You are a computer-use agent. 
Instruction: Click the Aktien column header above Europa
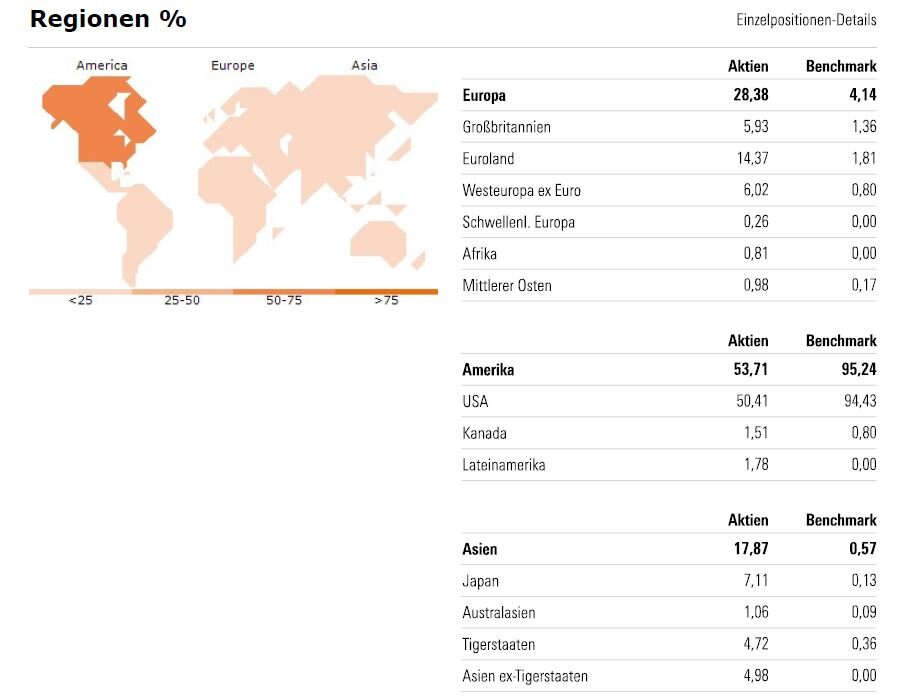(x=748, y=66)
